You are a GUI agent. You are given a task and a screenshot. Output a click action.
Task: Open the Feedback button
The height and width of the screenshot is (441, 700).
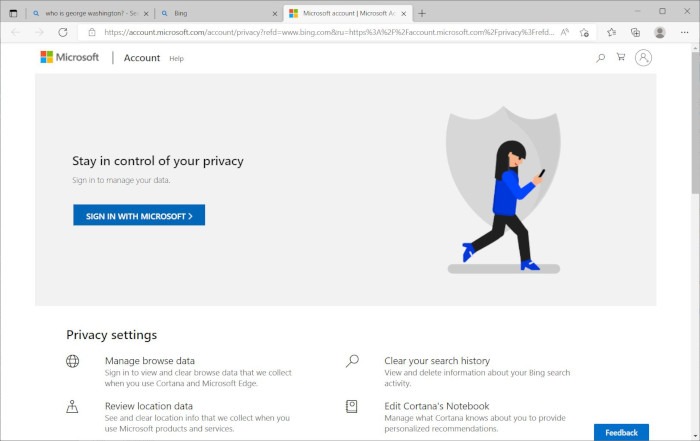click(621, 432)
